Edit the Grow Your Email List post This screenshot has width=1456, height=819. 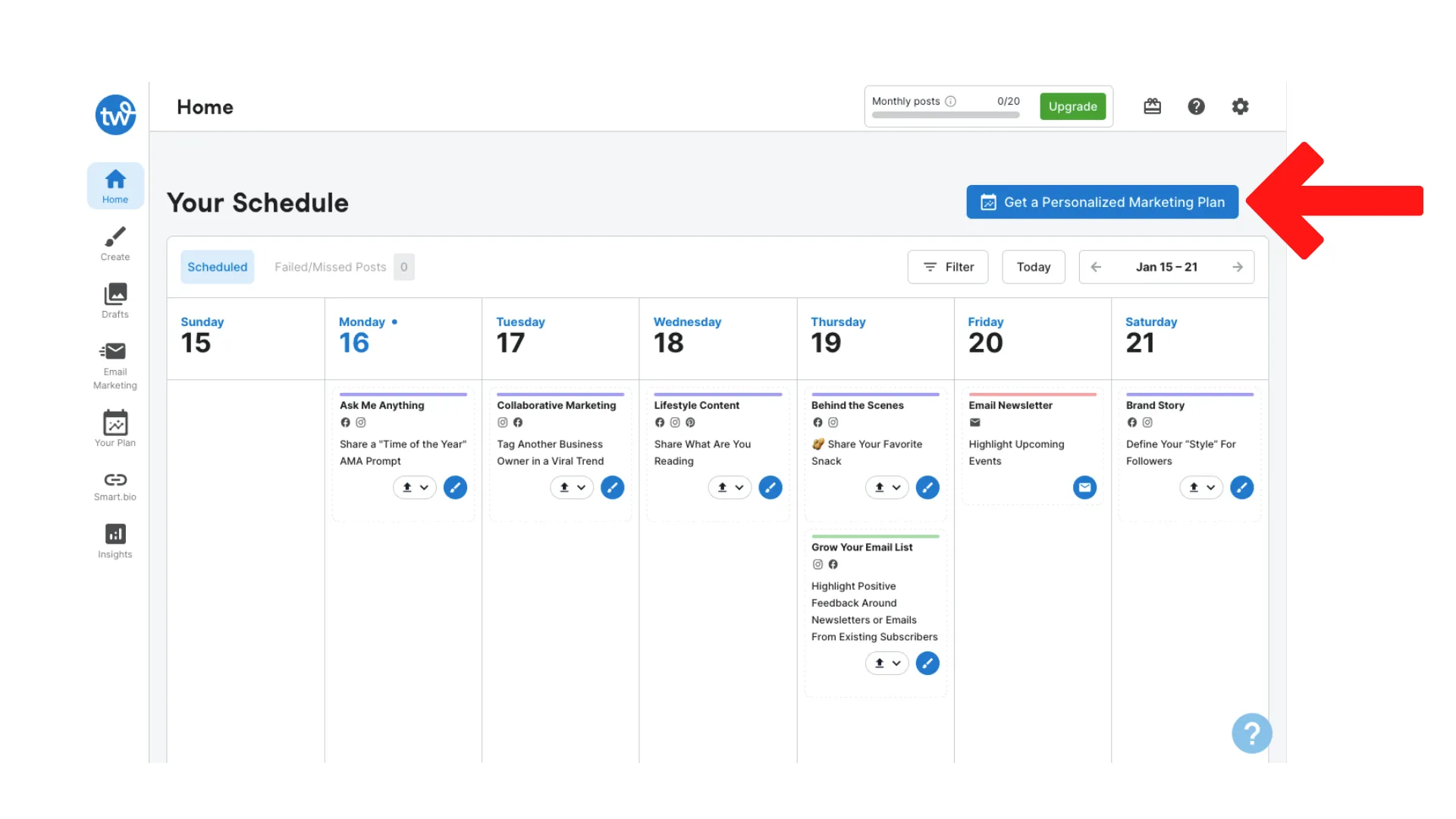pyautogui.click(x=927, y=664)
